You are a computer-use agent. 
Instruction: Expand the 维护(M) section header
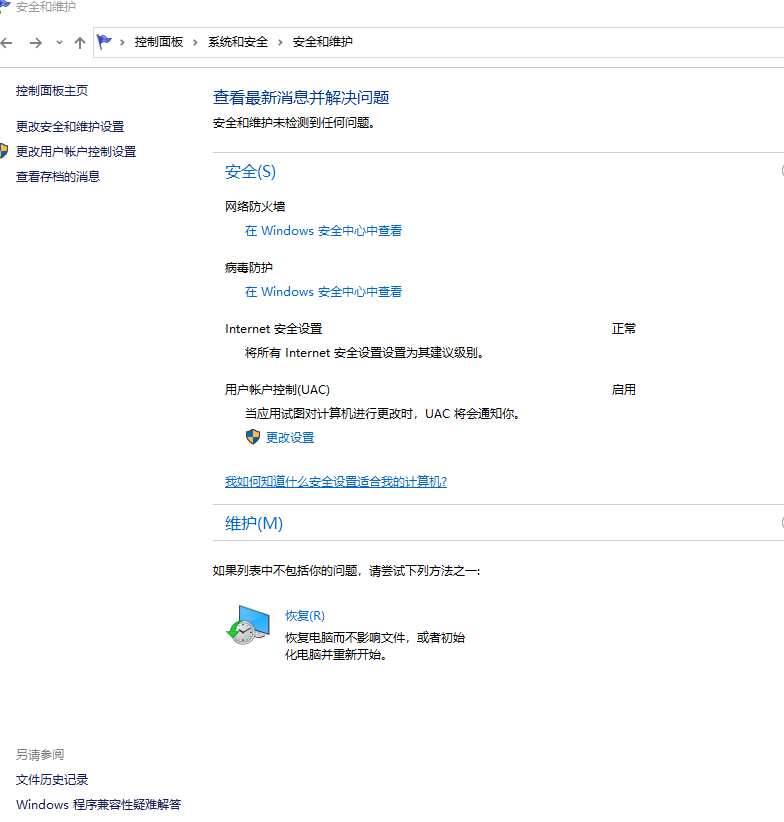coord(254,523)
